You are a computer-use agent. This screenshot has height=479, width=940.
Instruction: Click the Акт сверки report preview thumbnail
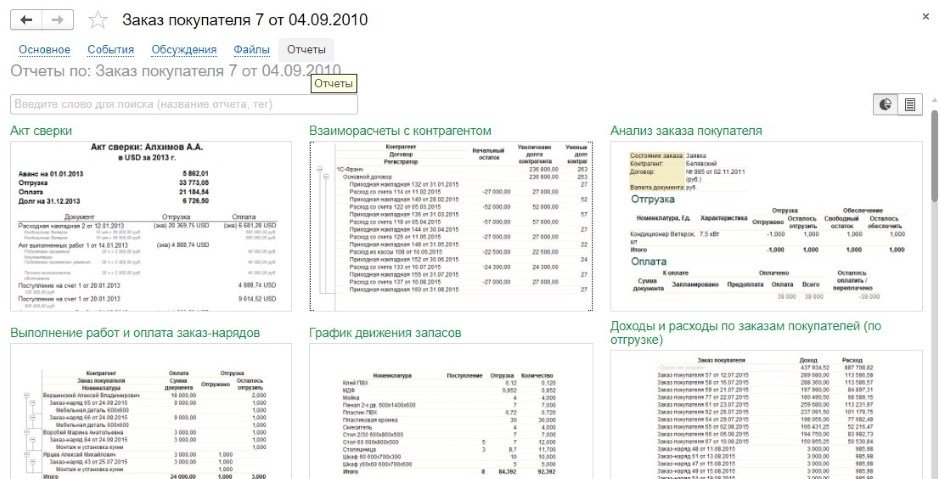tap(147, 225)
